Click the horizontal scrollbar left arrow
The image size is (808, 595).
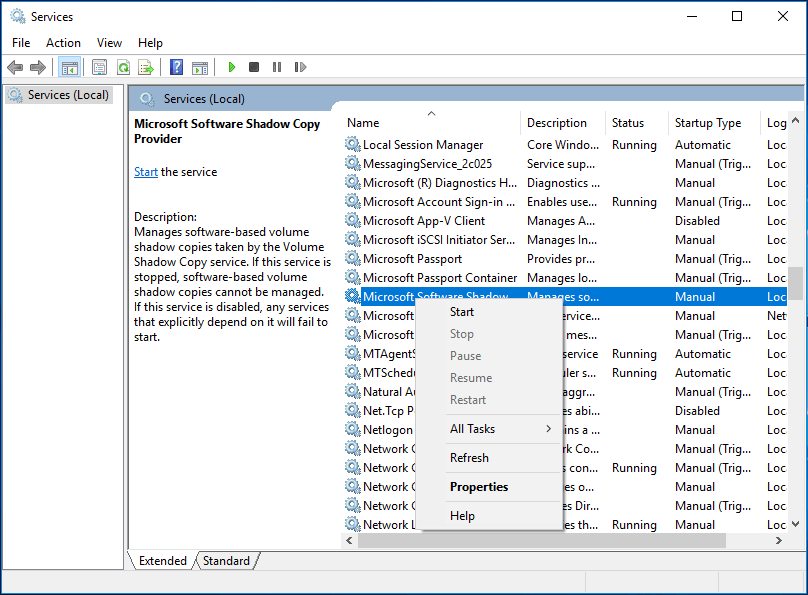click(x=349, y=540)
